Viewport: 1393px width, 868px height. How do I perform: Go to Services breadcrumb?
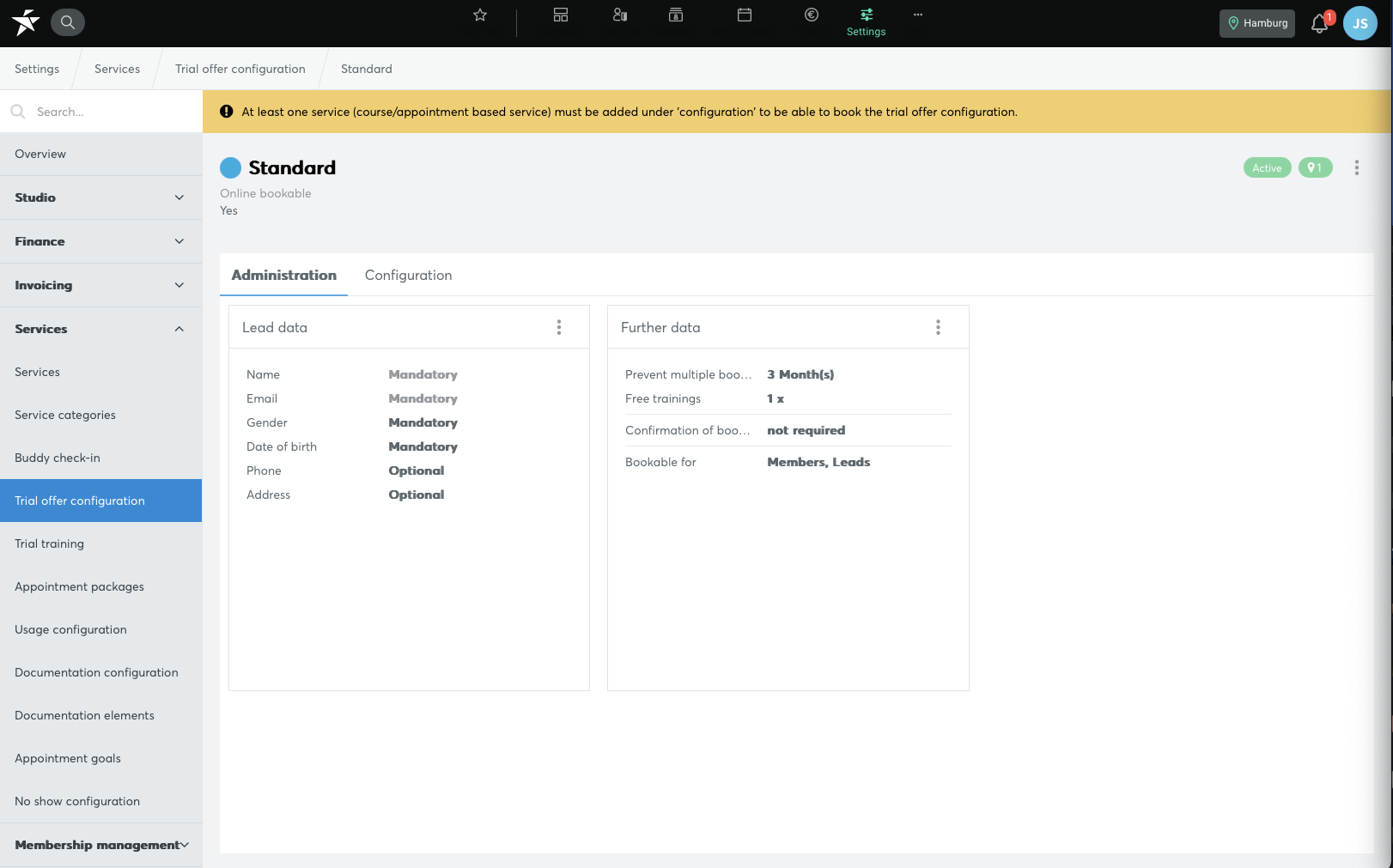pos(117,69)
